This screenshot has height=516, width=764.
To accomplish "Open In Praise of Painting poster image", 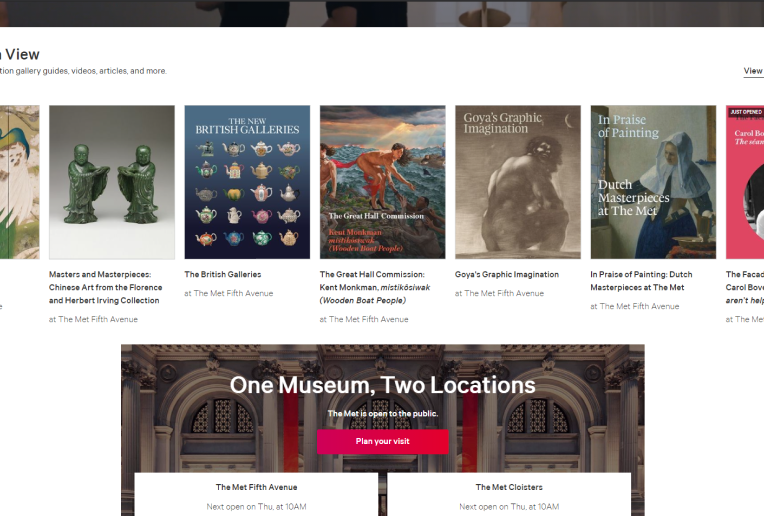I will [x=653, y=182].
